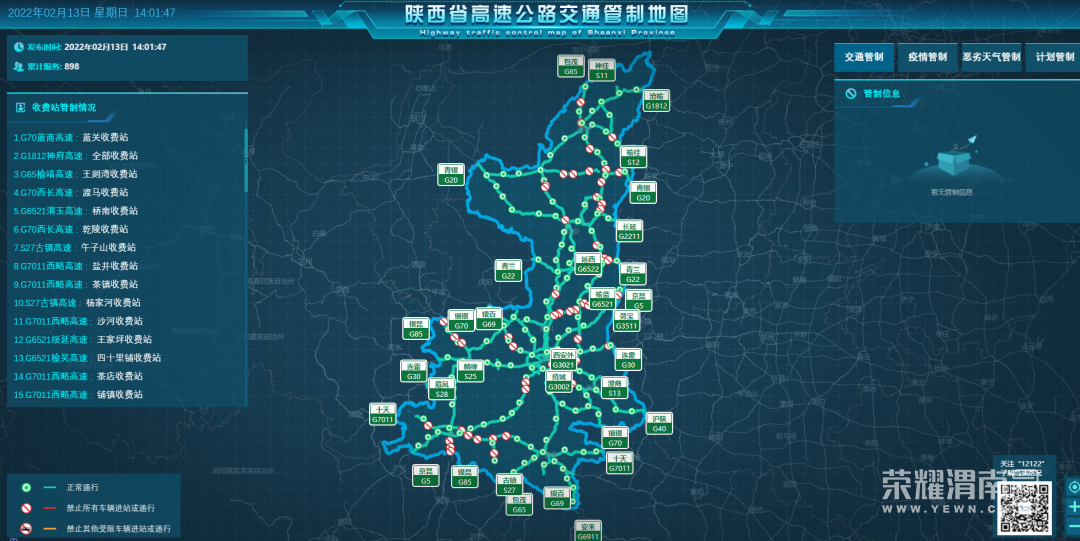Select row 1.G70蓝商高速 蓝关收费站
Image resolution: width=1080 pixels, height=541 pixels.
[71, 137]
